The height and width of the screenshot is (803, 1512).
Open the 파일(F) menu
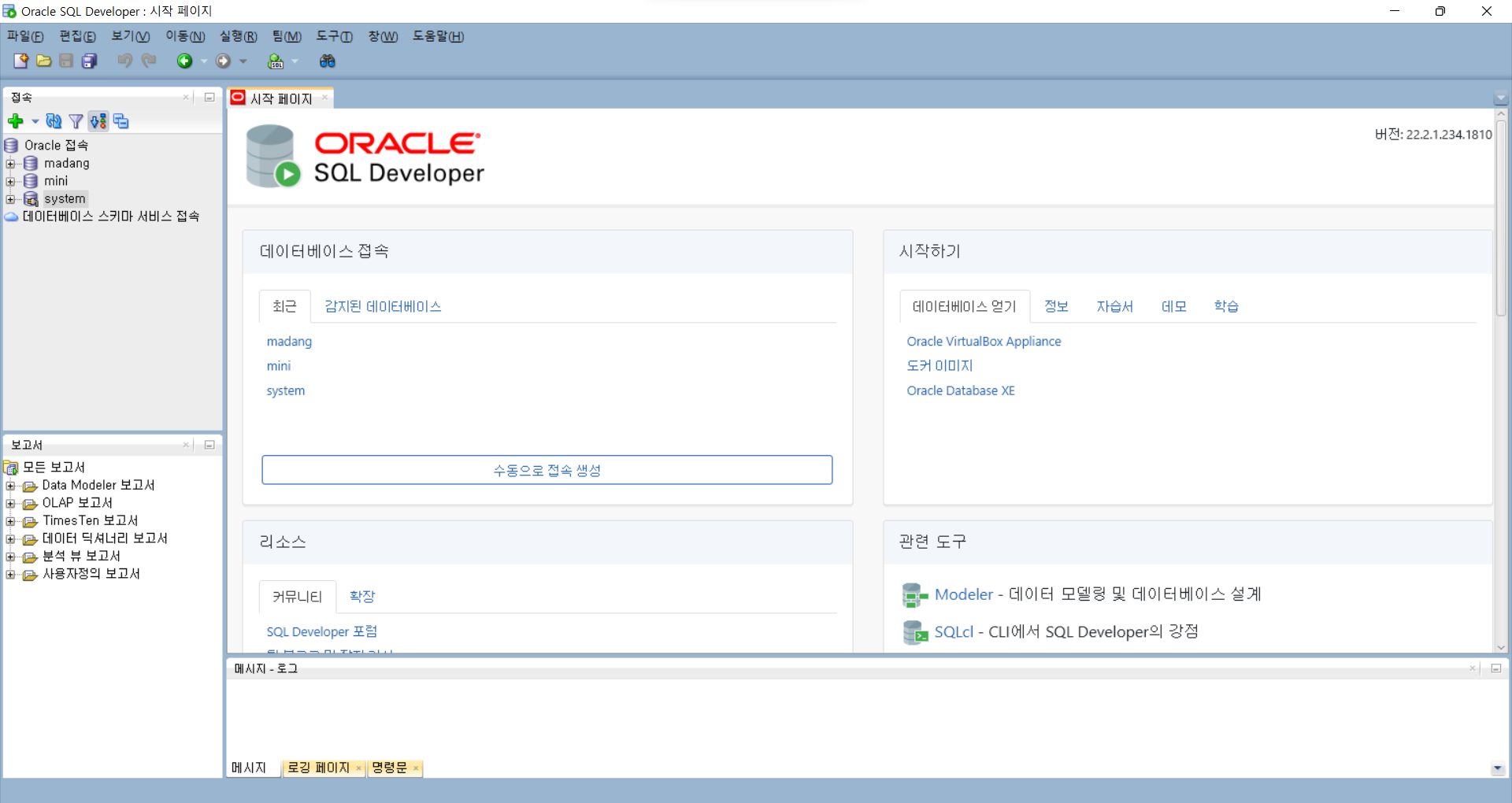pyautogui.click(x=25, y=36)
